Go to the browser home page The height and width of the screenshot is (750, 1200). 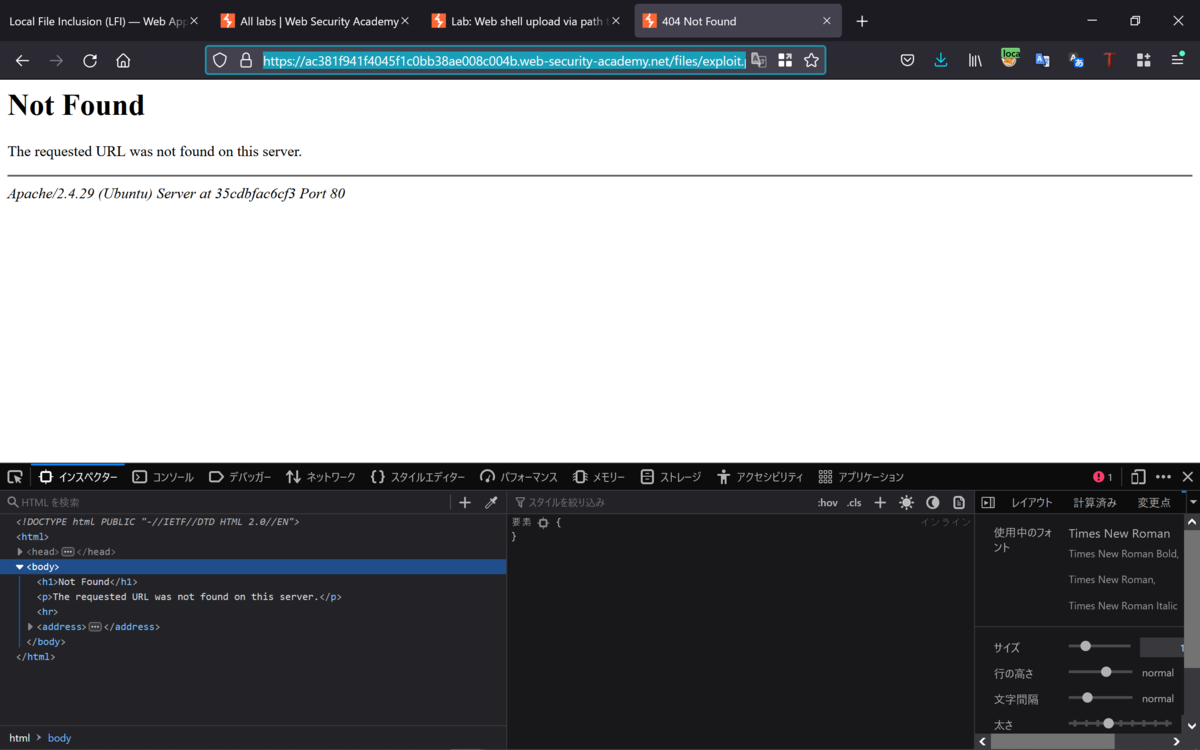[123, 61]
